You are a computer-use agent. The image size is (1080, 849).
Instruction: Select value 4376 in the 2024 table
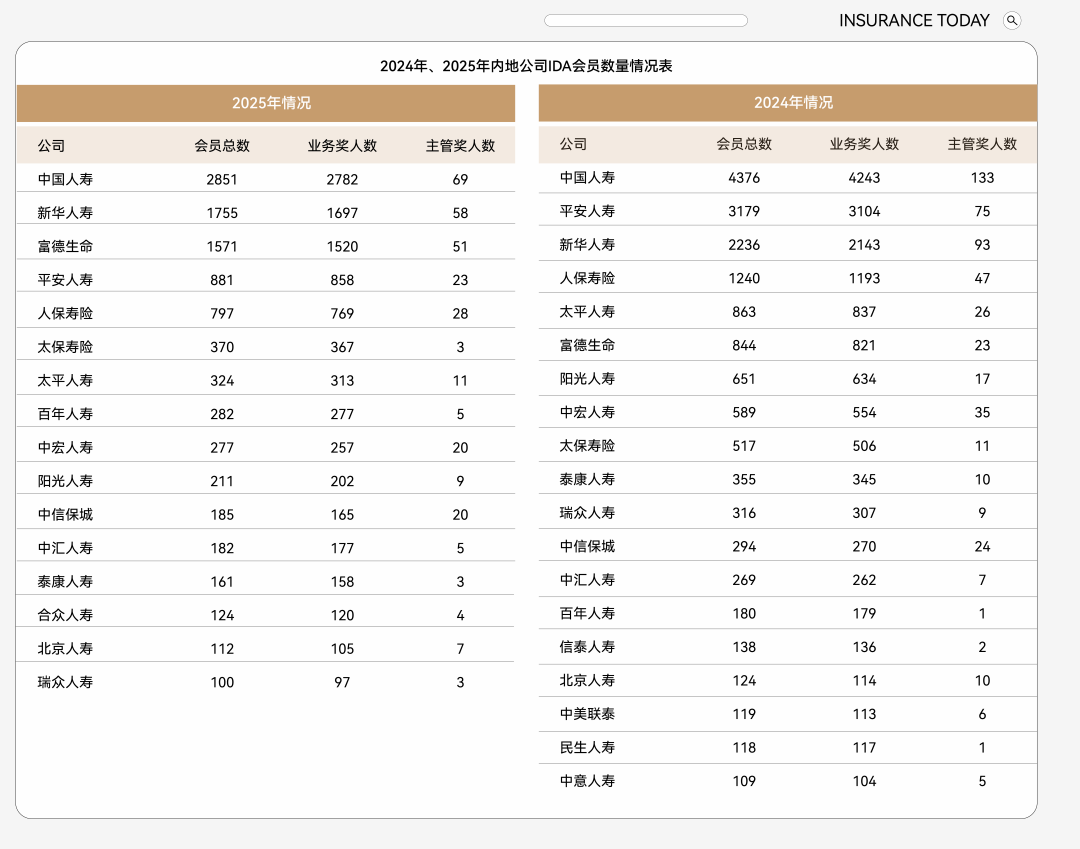744,178
